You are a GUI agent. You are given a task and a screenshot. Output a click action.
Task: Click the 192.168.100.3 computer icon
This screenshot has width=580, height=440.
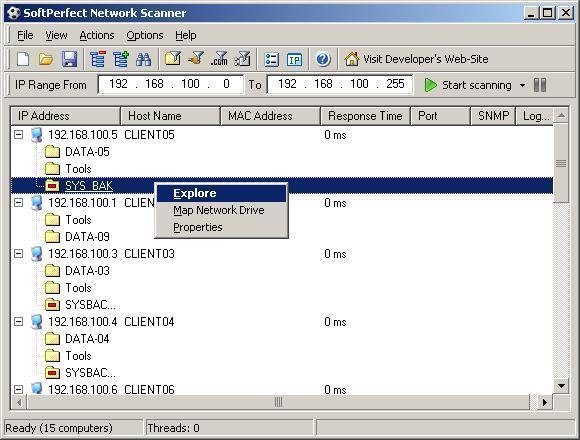pyautogui.click(x=37, y=254)
